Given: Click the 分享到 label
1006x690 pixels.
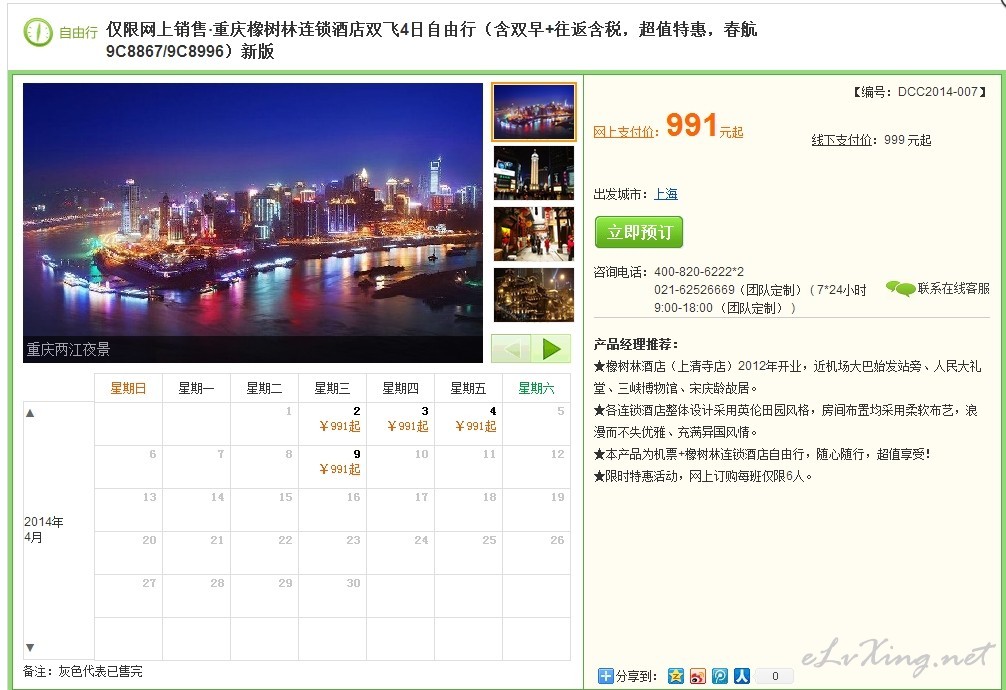Looking at the screenshot, I should (x=636, y=677).
